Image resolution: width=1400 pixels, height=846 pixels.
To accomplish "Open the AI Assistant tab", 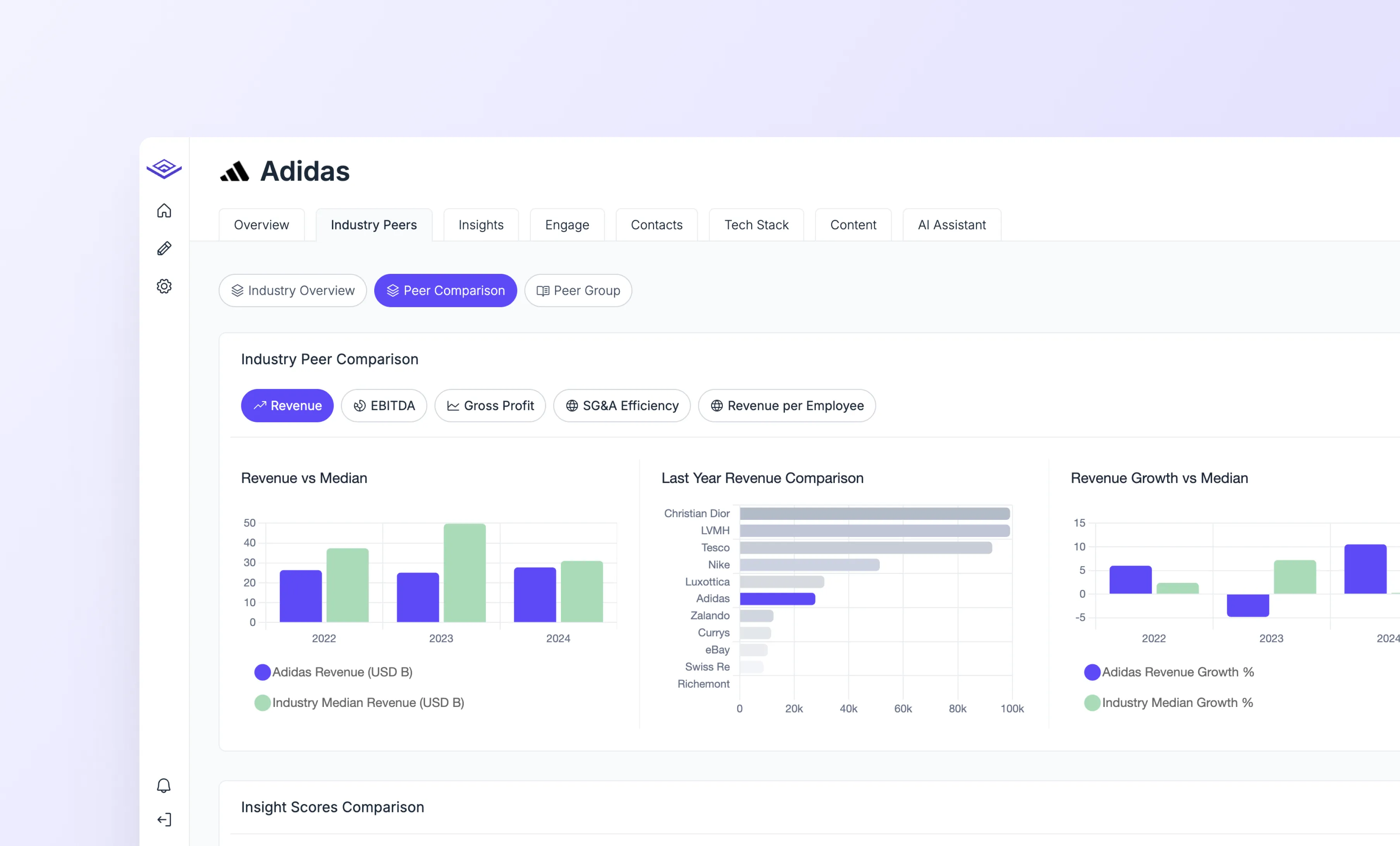I will coord(952,225).
